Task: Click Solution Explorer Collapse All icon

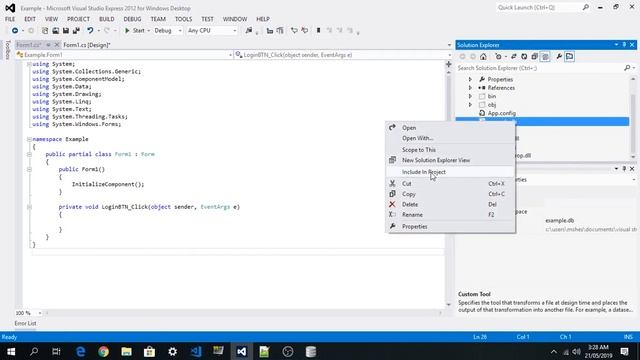Action: [x=534, y=57]
